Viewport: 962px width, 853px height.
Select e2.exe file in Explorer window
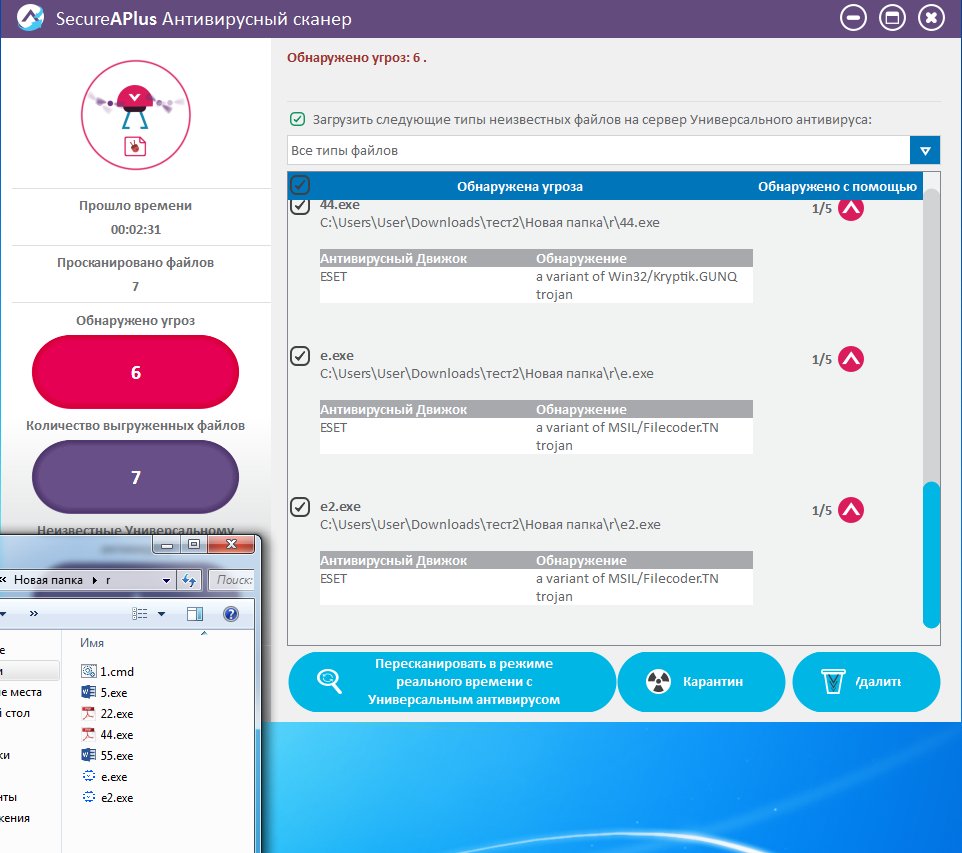coord(108,798)
